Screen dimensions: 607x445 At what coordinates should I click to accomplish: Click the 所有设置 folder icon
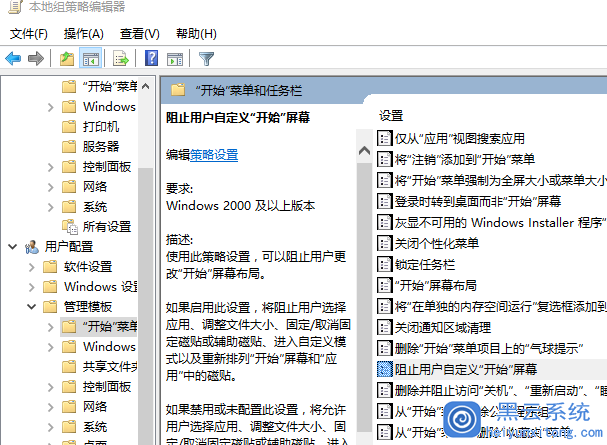tap(70, 226)
